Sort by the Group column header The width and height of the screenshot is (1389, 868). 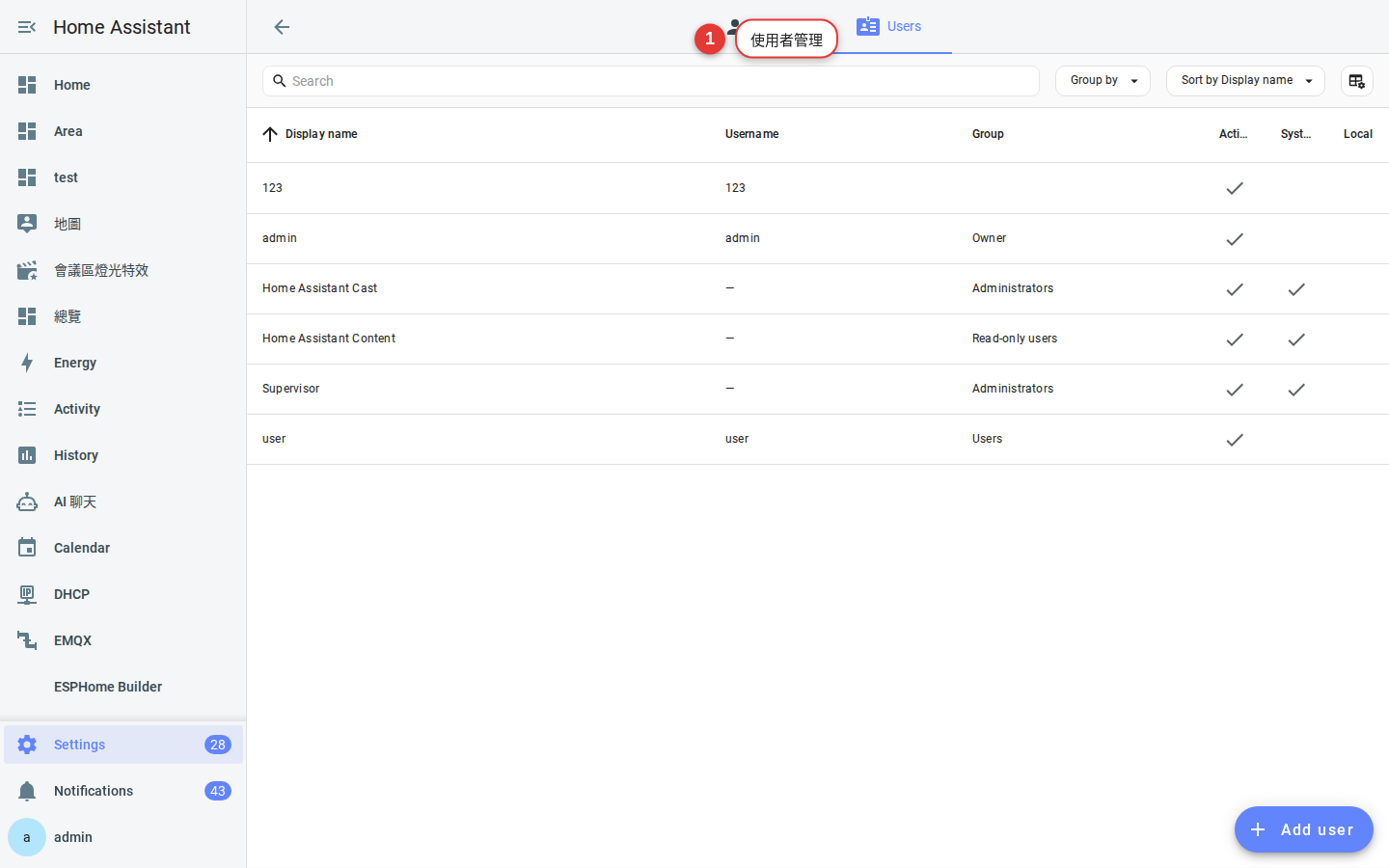click(x=988, y=134)
